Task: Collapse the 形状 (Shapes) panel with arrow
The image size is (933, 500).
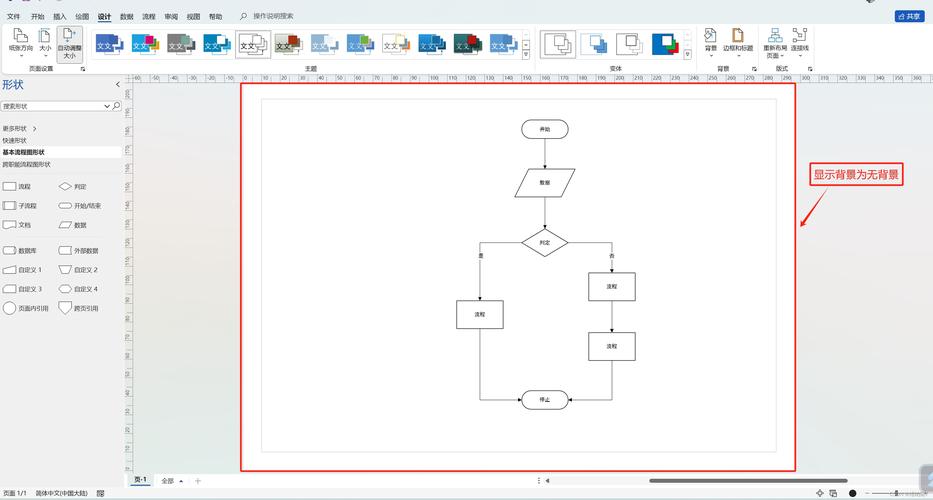Action: (117, 85)
